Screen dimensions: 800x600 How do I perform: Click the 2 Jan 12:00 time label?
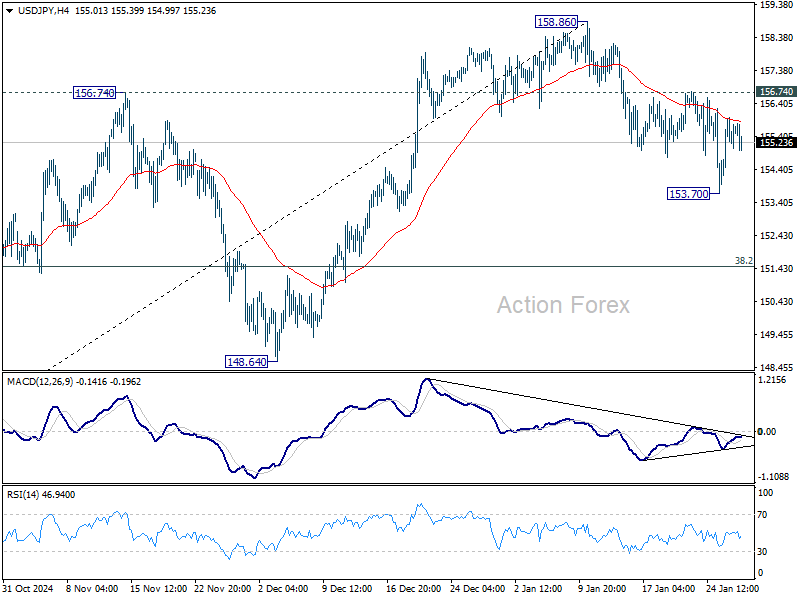point(540,588)
